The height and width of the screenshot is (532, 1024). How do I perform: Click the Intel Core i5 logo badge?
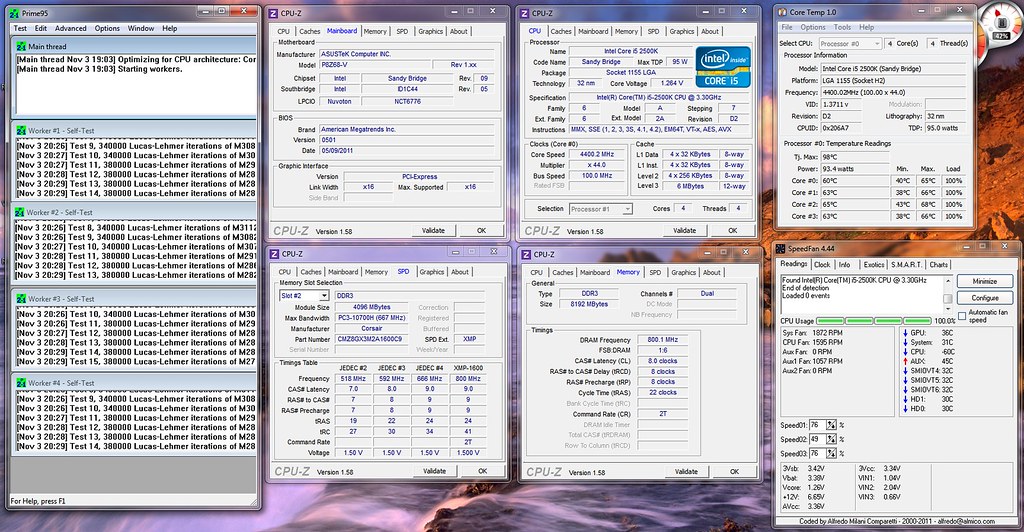pyautogui.click(x=723, y=67)
